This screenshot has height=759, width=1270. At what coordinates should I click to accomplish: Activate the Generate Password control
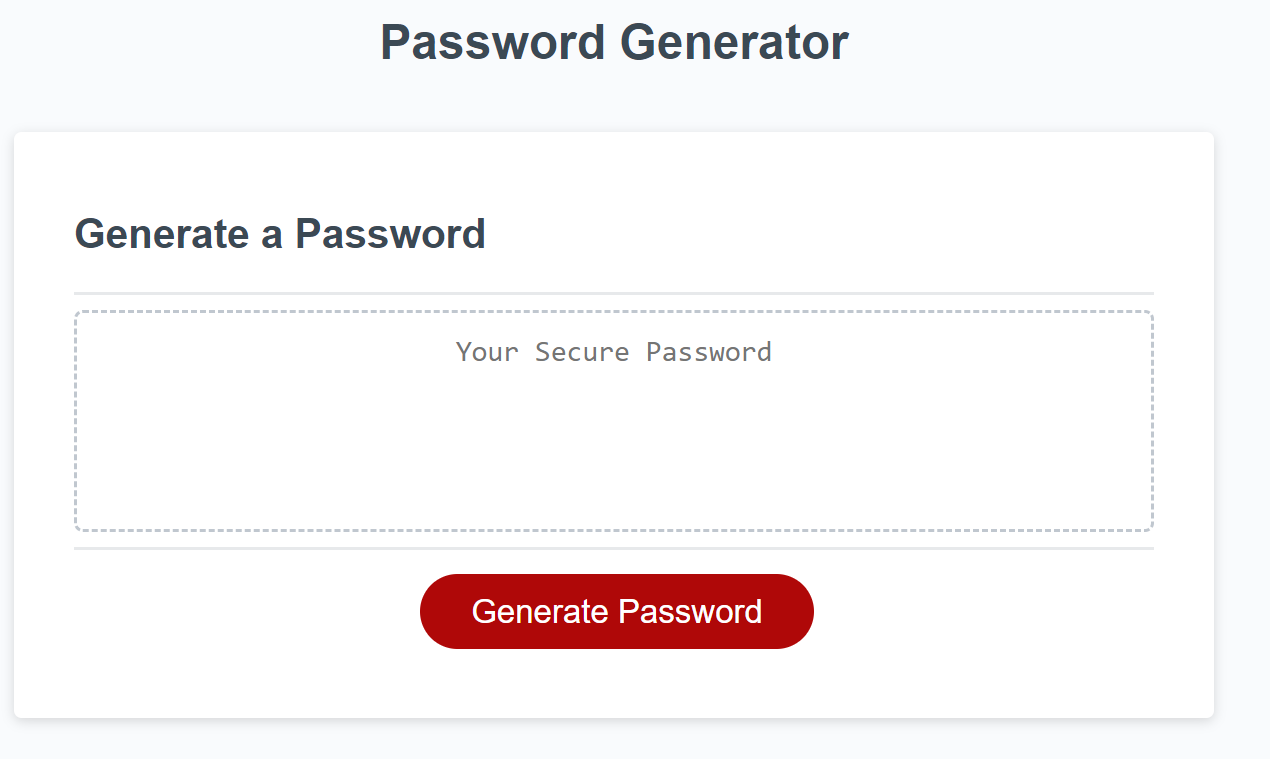click(616, 611)
